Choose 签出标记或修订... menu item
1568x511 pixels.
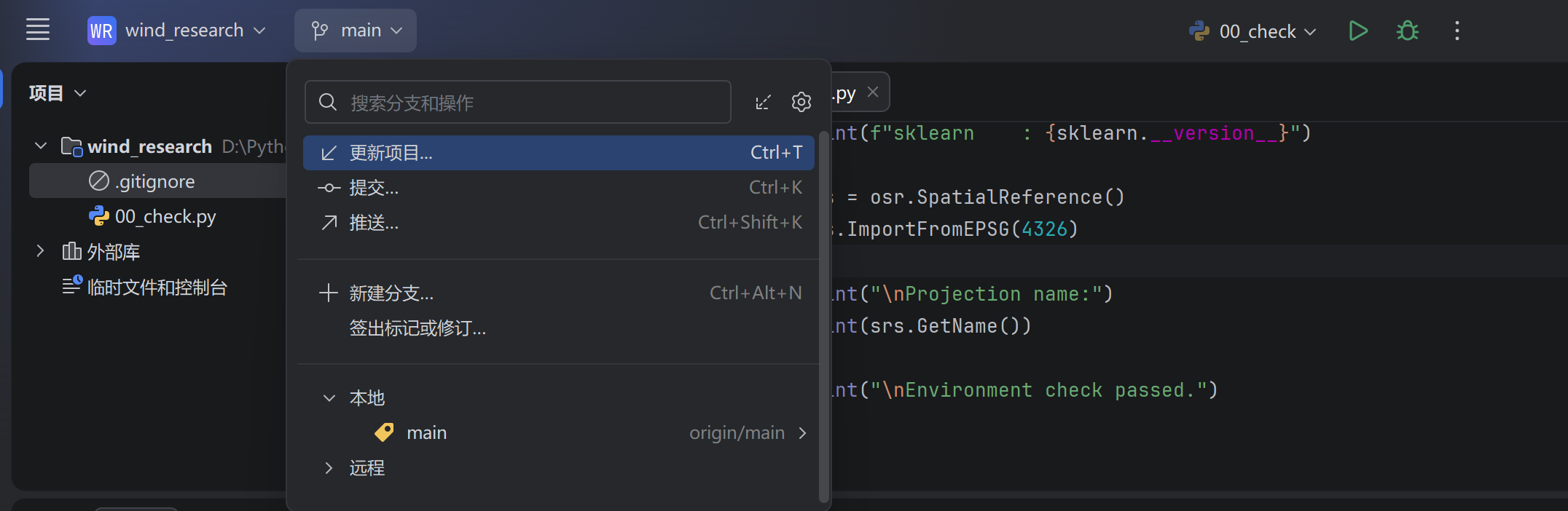[x=558, y=328]
